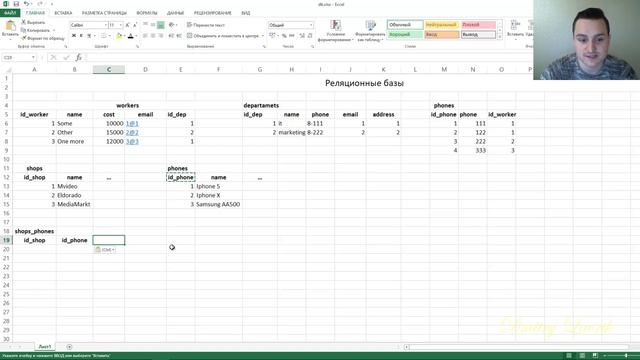
Task: Align text to the middle vertically
Action: (153, 25)
